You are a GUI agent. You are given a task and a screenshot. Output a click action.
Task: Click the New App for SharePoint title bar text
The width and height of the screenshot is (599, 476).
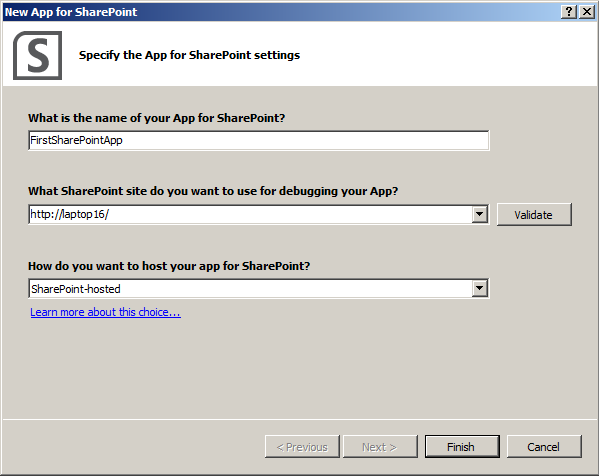(71, 12)
